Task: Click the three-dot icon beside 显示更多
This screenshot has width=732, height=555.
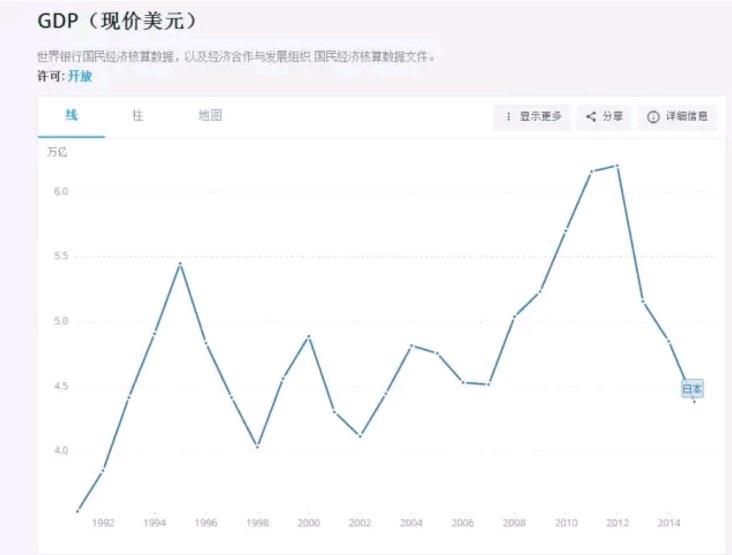Action: [x=509, y=117]
